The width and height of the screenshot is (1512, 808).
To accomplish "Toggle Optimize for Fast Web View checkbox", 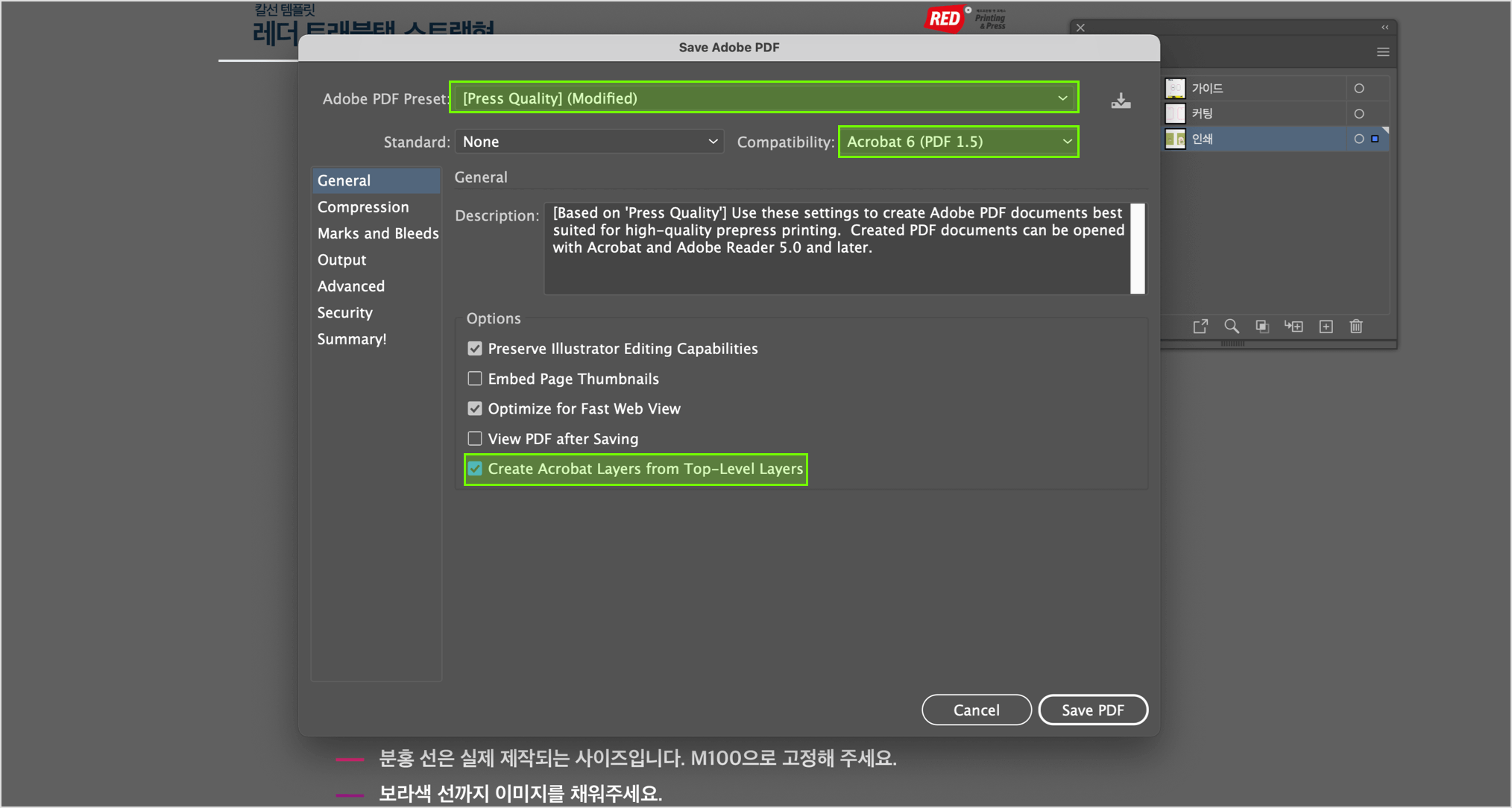I will [475, 408].
